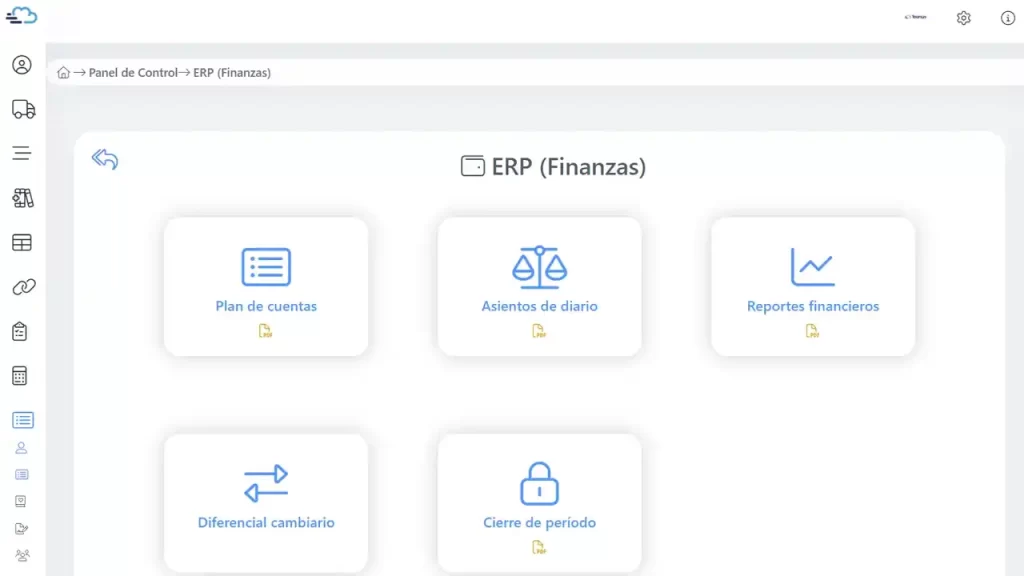Screen dimensions: 1024x576
Task: Go back using the blue return arrow
Action: 104,159
